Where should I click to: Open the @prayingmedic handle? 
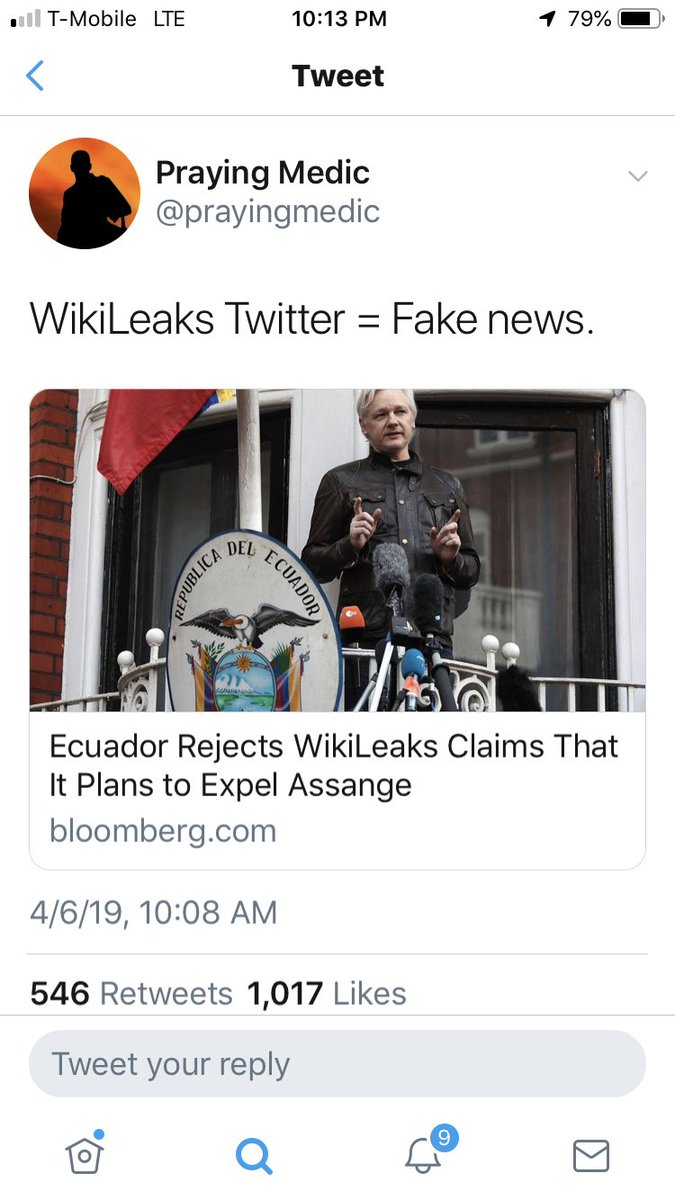267,211
